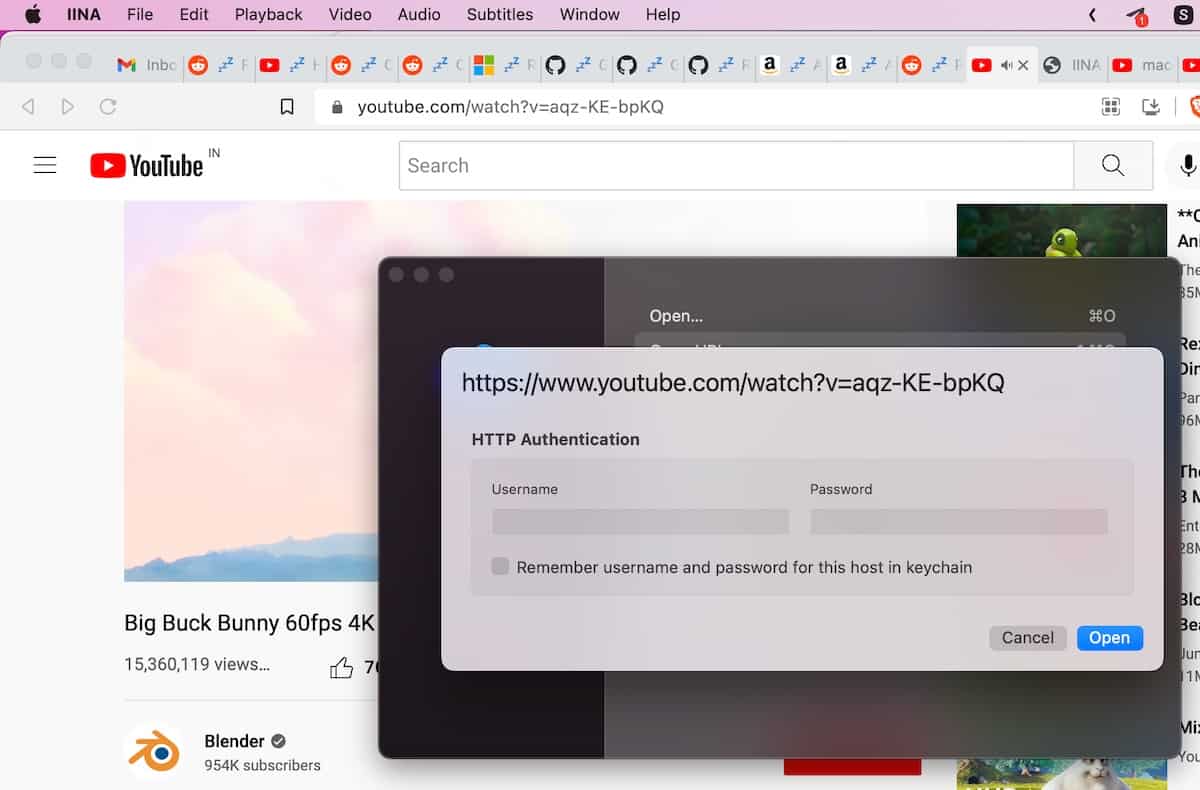Click the thumbs up like icon
Screen dimensions: 1200x790
(342, 668)
